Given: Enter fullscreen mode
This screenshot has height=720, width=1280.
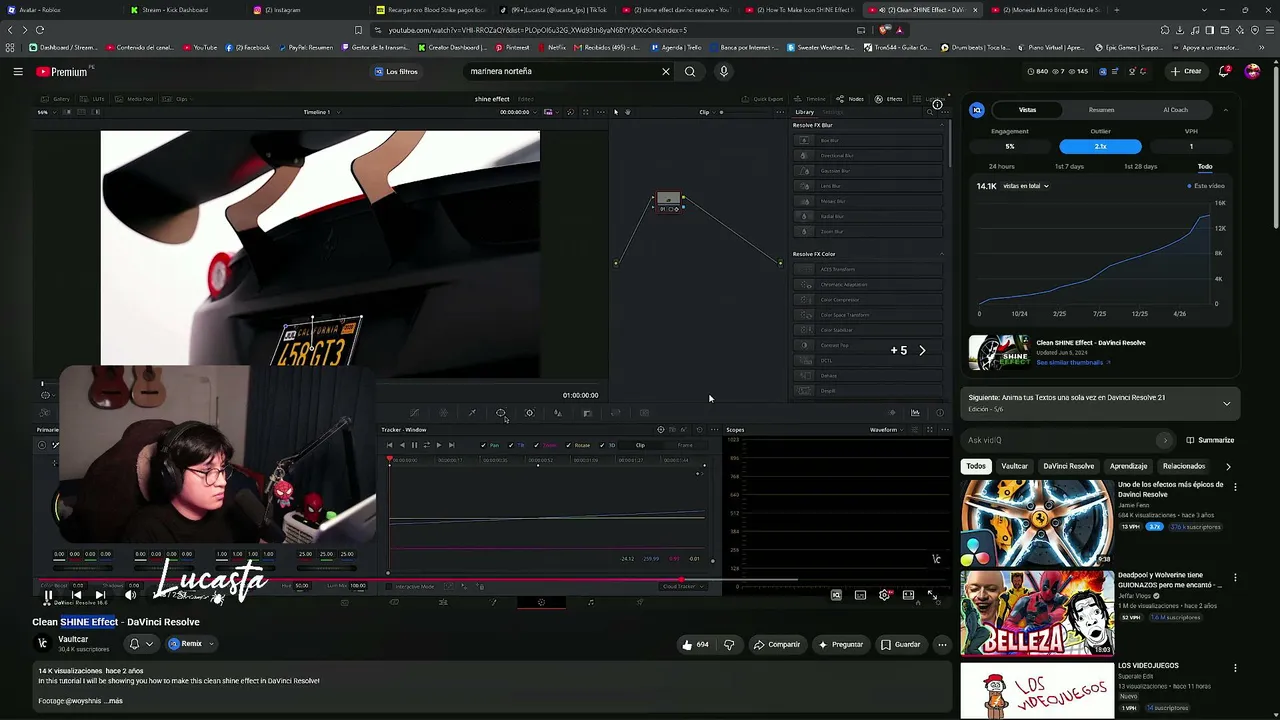Looking at the screenshot, I should pos(932,595).
